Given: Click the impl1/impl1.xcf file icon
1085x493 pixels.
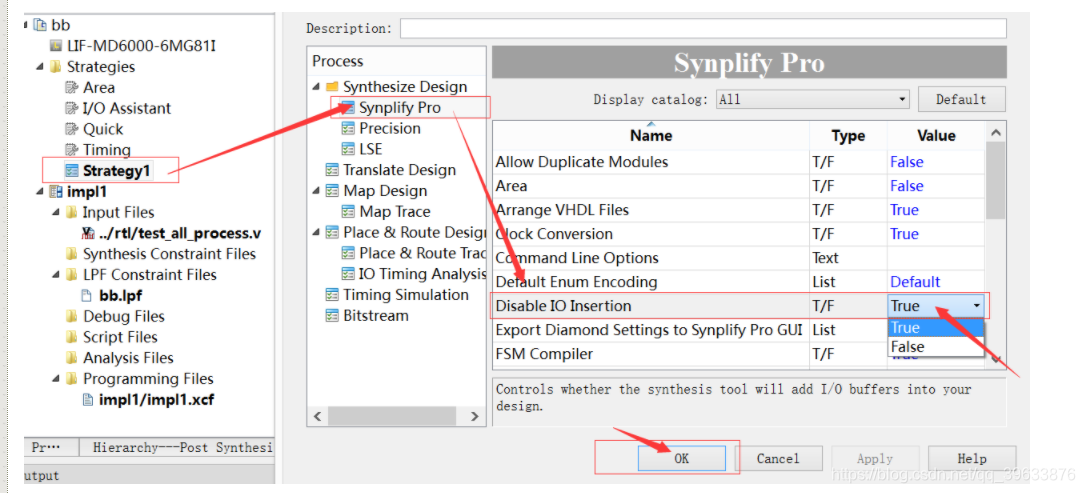Looking at the screenshot, I should tap(87, 400).
